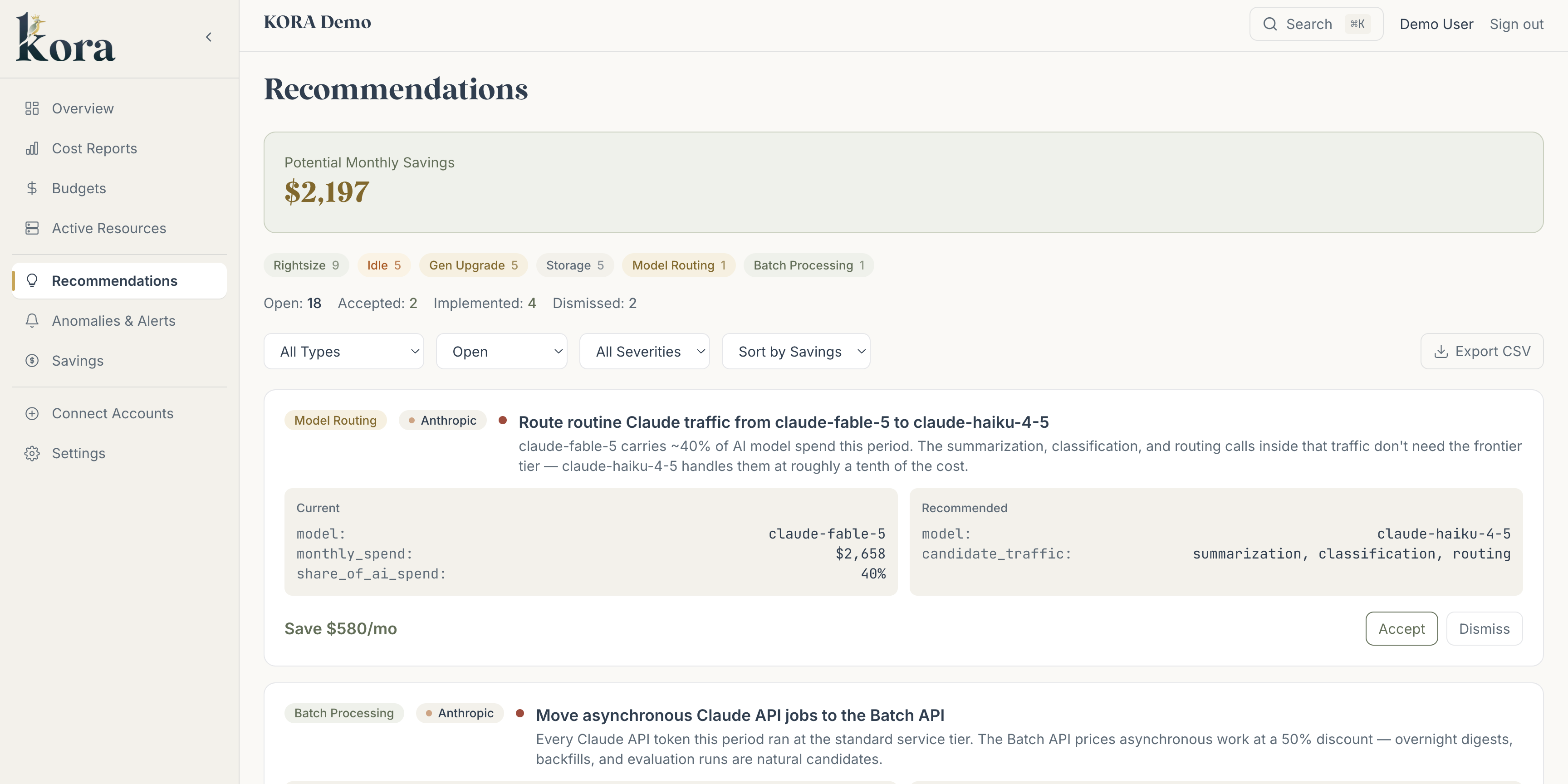Collapse the sidebar with the chevron arrow
This screenshot has height=784, width=1568.
pos(209,37)
